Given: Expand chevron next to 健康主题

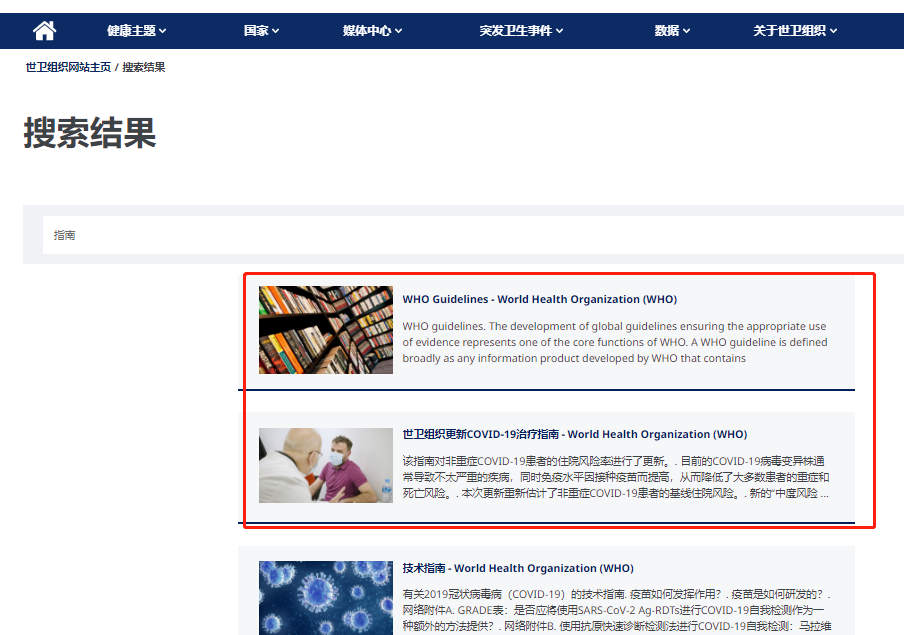Looking at the screenshot, I should pos(163,31).
